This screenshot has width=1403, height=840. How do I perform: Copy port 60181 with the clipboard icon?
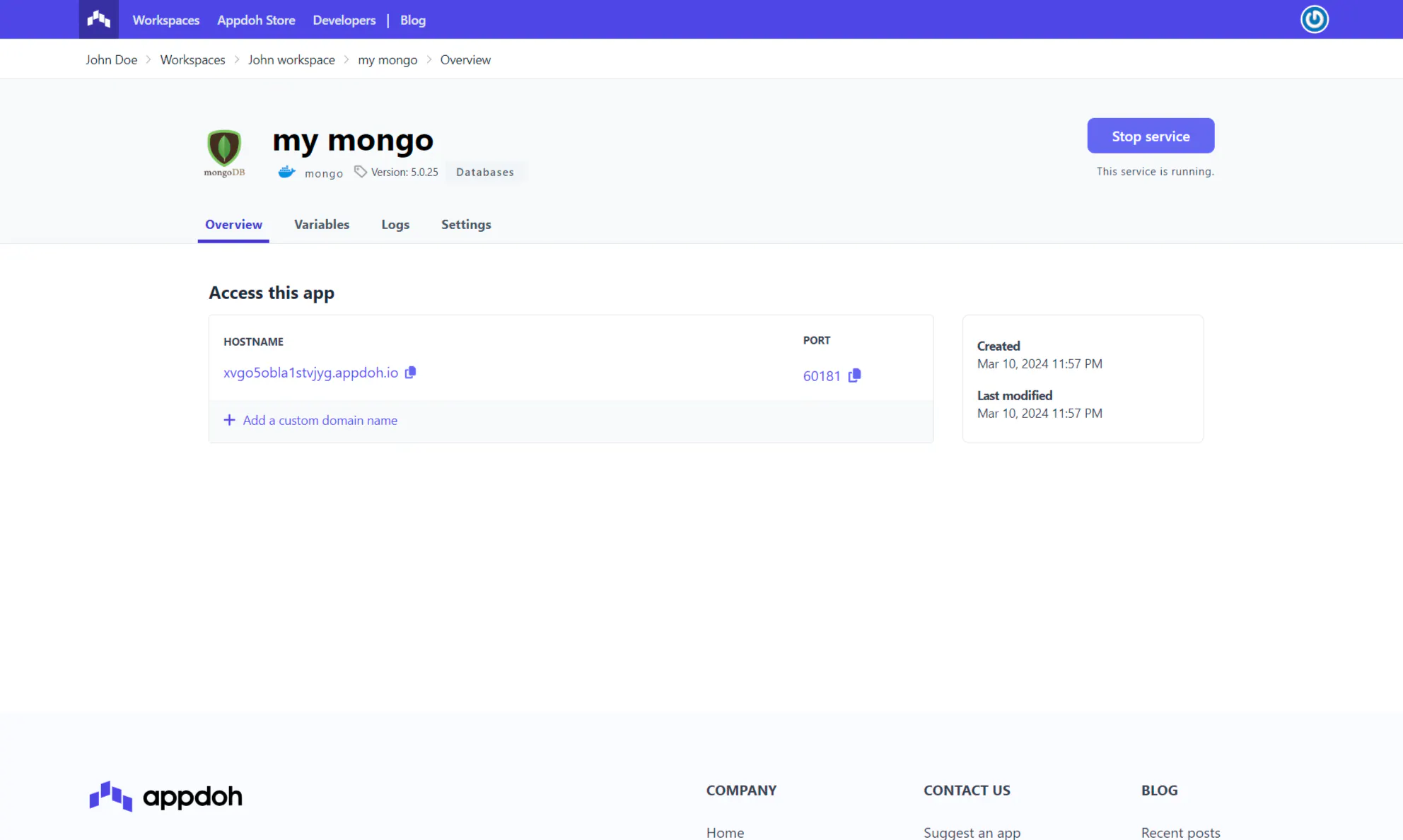[x=854, y=375]
